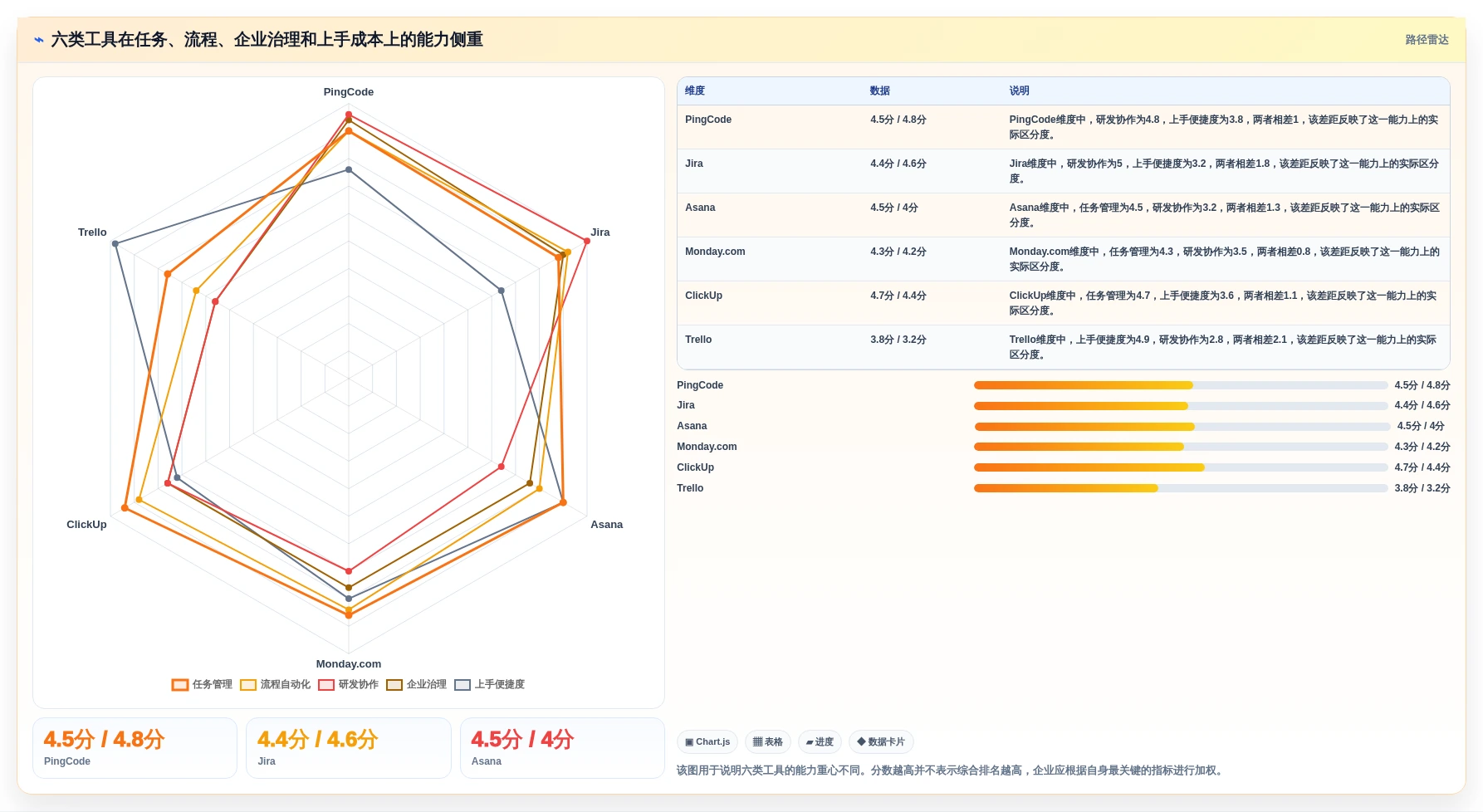Select the Trello table row name

(698, 340)
